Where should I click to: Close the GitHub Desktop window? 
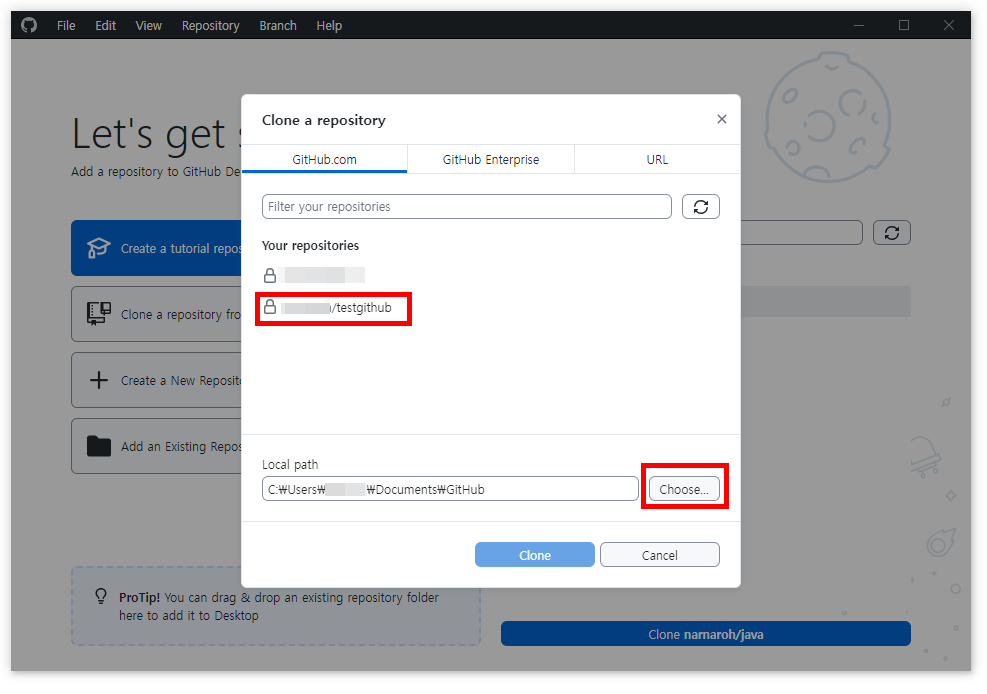(x=949, y=25)
